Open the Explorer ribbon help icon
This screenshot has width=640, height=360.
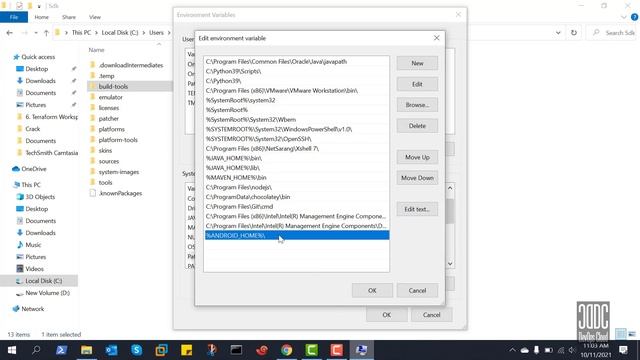coord(635,17)
